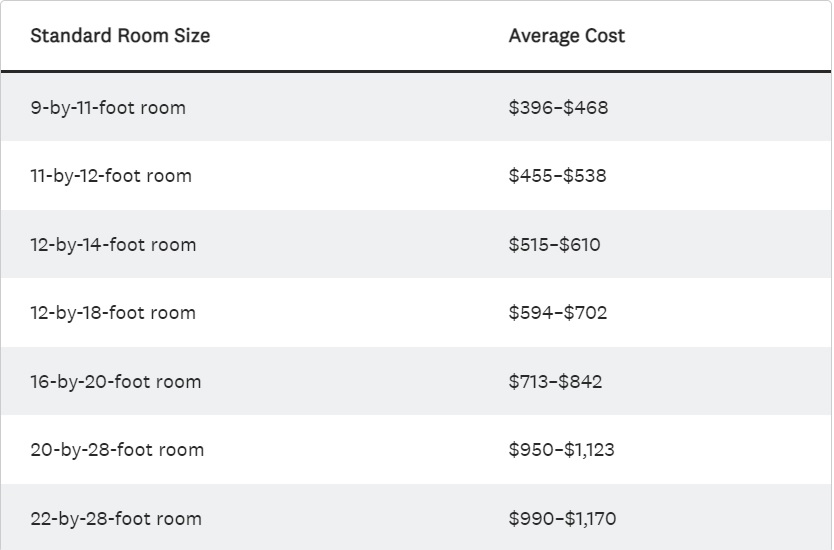834x550 pixels.
Task: Click the $950–$1,123 cost value
Action: click(x=561, y=450)
